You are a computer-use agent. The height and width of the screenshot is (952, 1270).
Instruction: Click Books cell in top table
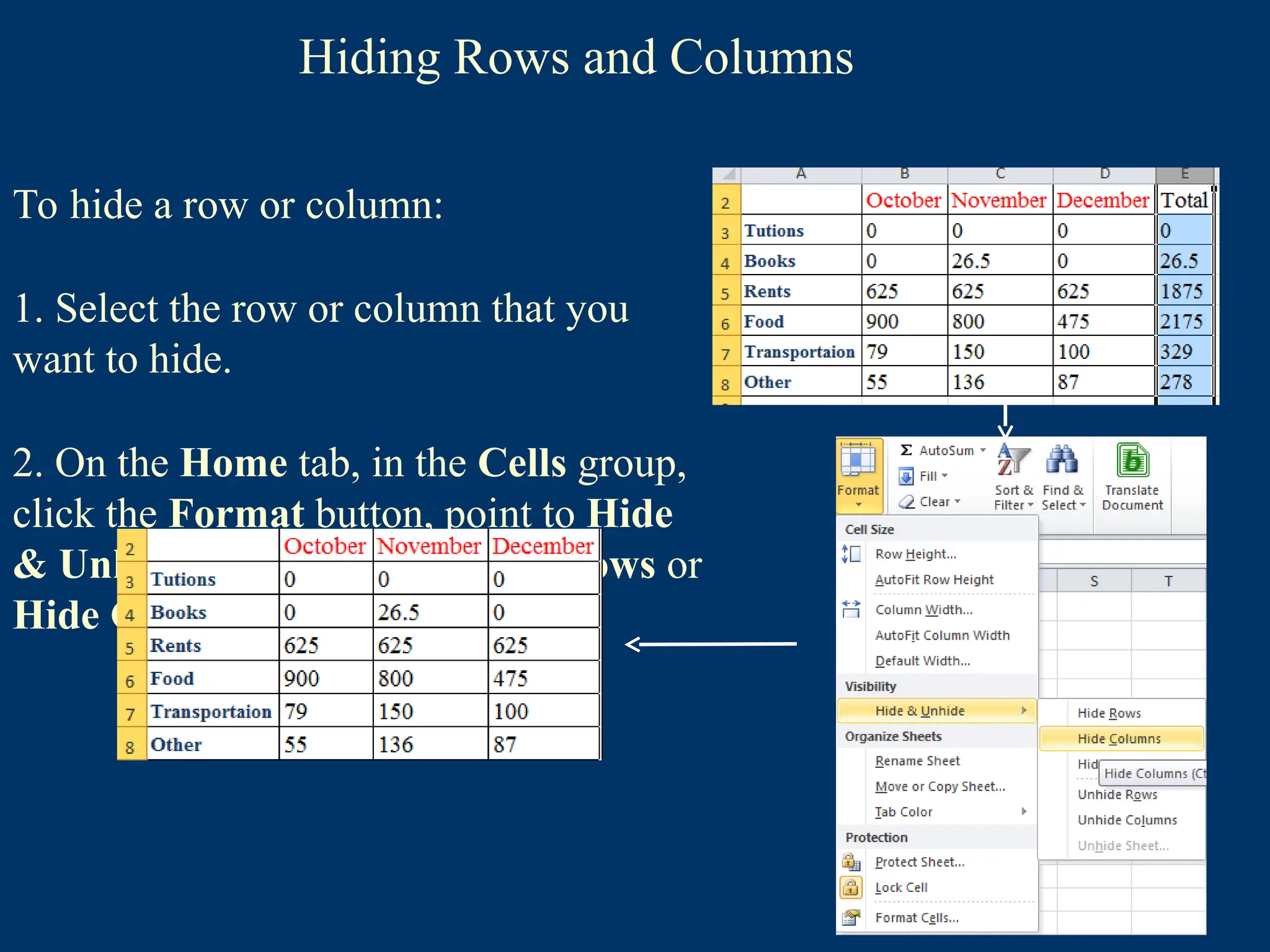tap(801, 260)
